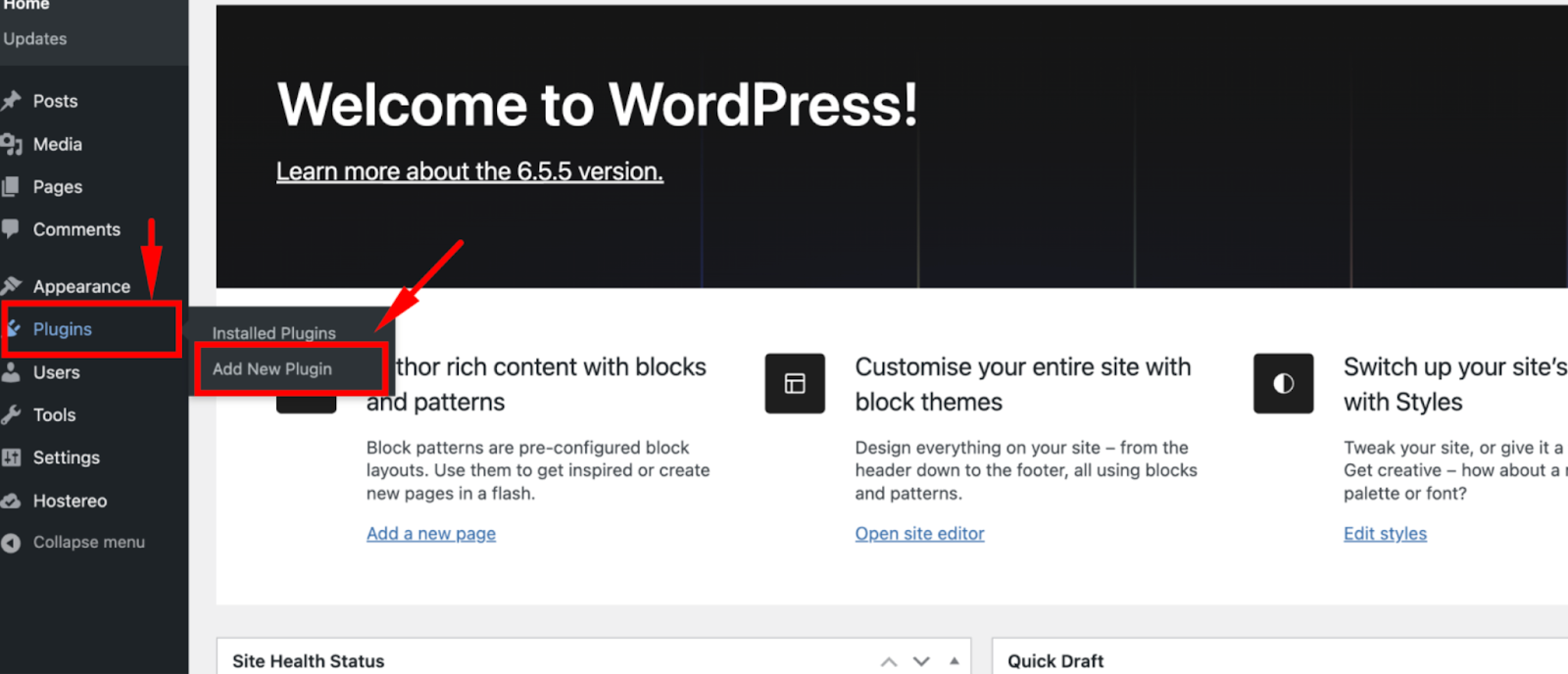The width and height of the screenshot is (1568, 674).
Task: Click the Customise your entire site heading
Action: [1023, 384]
